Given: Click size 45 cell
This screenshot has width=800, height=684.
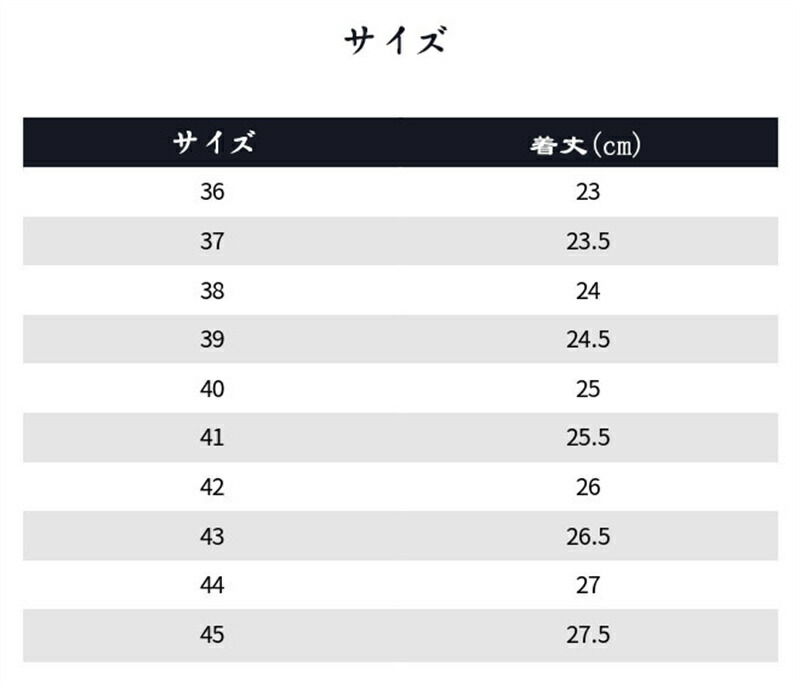Looking at the screenshot, I should pyautogui.click(x=212, y=635).
